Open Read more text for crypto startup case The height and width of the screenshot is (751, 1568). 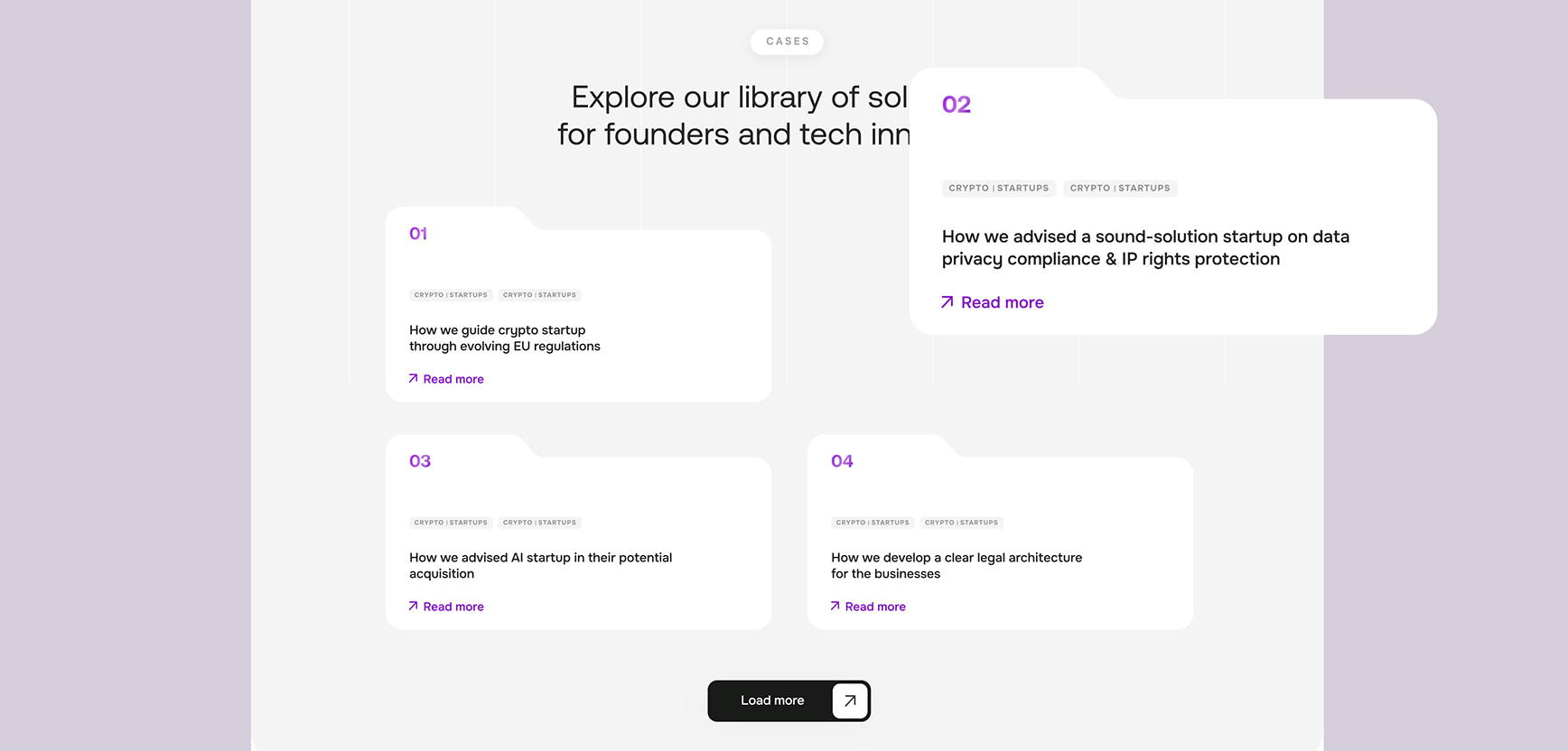coord(453,379)
